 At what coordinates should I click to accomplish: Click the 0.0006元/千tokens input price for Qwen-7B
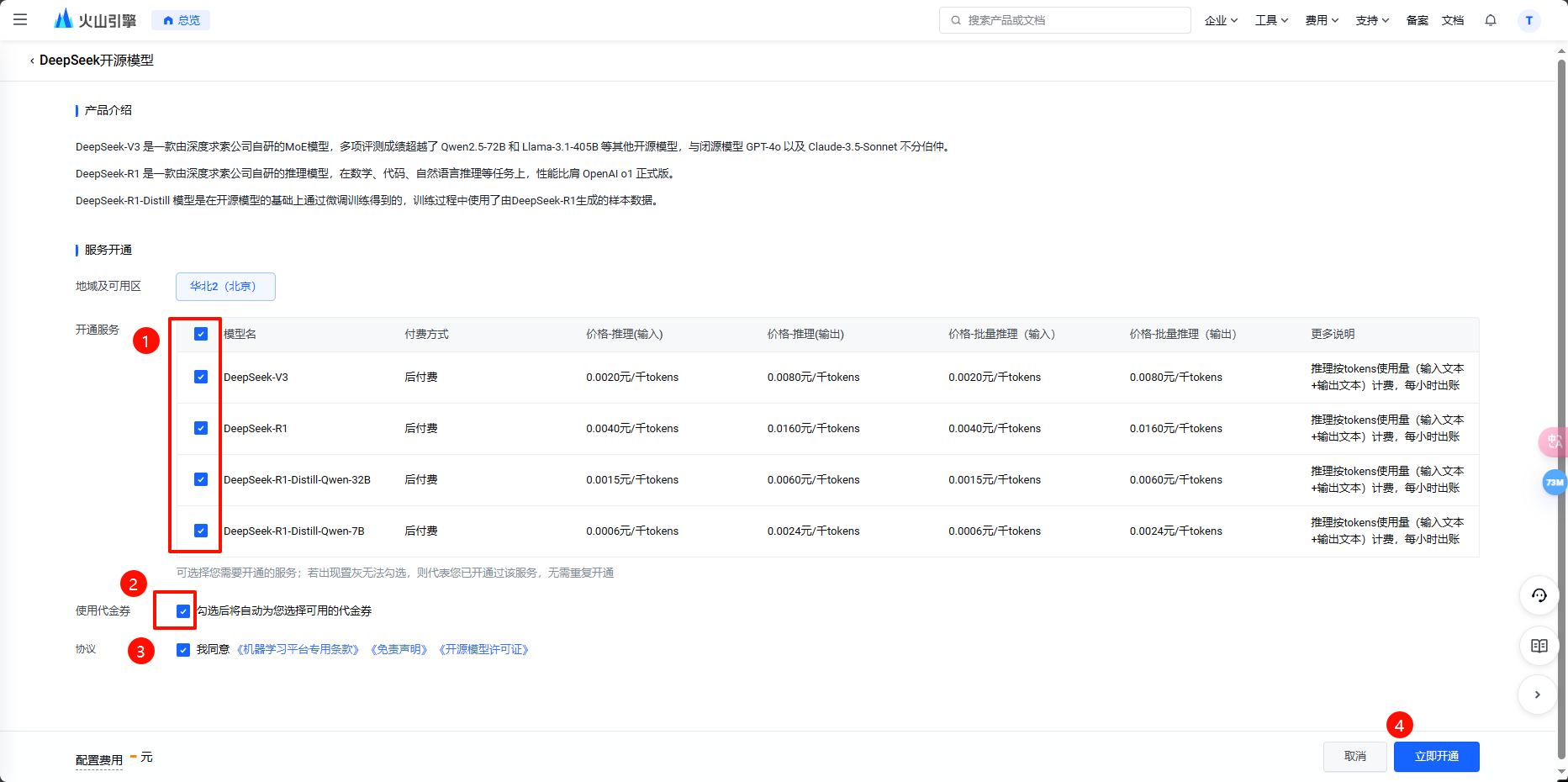click(632, 531)
